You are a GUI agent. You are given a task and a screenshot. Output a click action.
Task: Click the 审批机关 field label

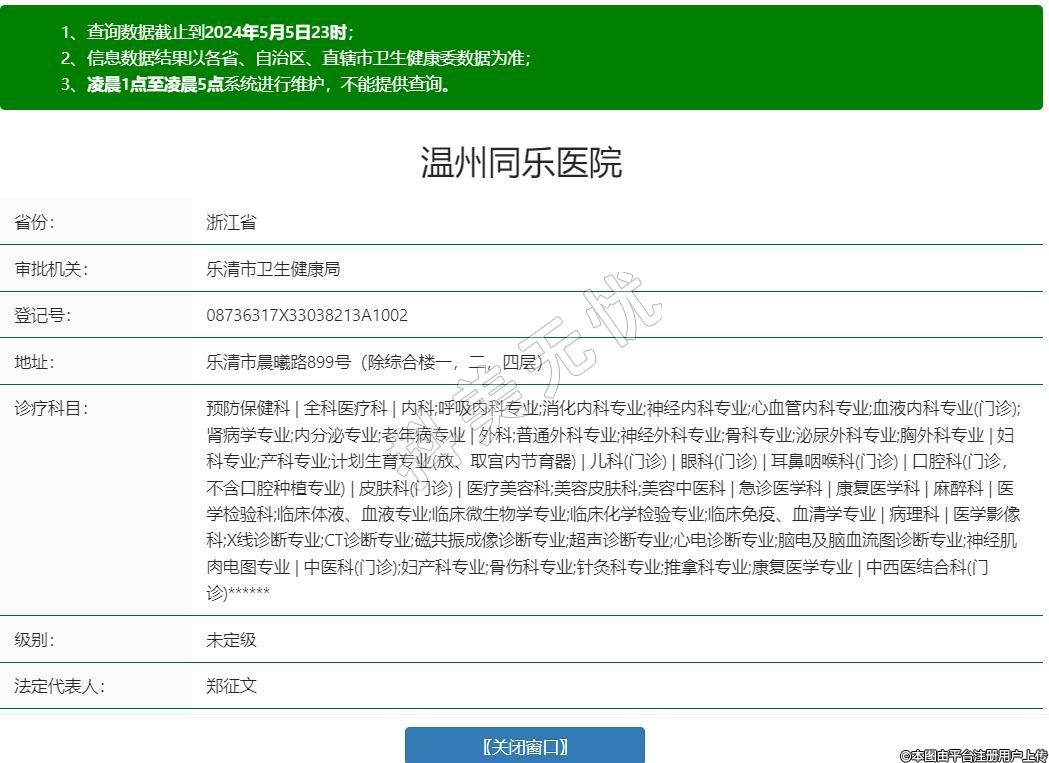51,269
